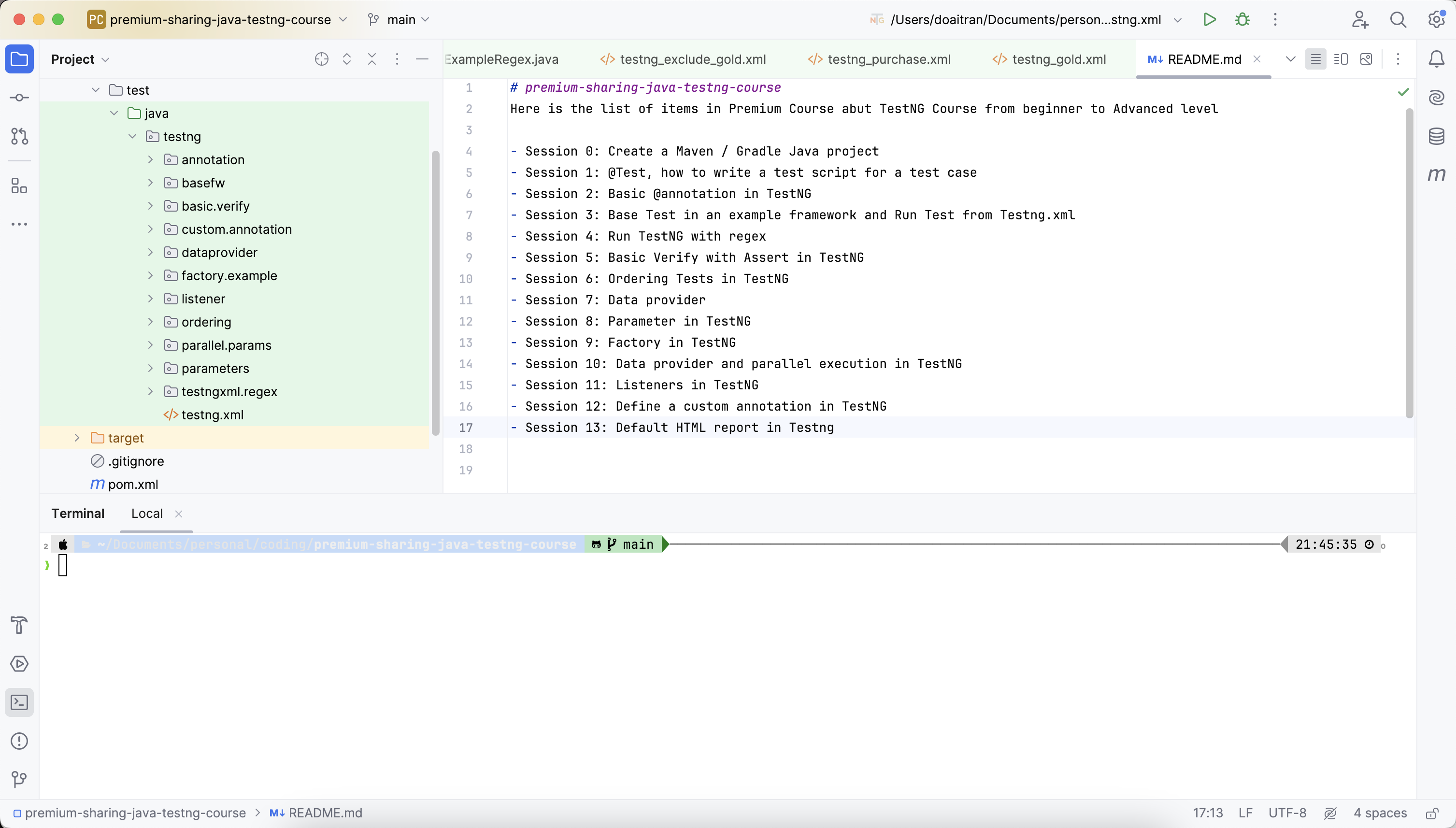The height and width of the screenshot is (828, 1456).
Task: Click line separator LF in status bar
Action: (1245, 813)
